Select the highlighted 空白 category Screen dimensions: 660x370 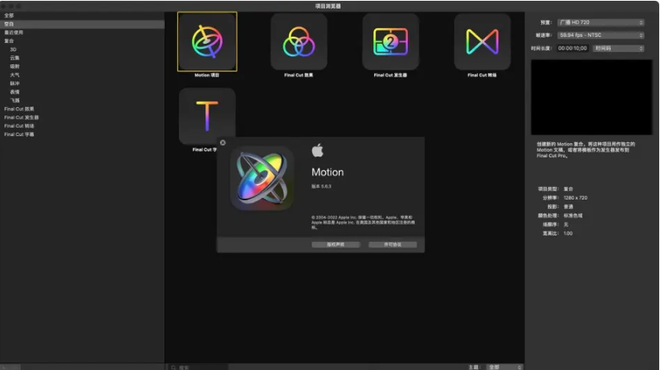pos(82,24)
